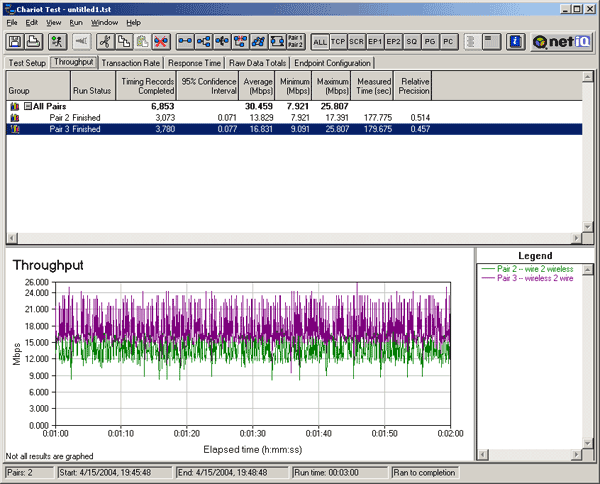The height and width of the screenshot is (484, 600).
Task: Open the Window menu
Action: 104,22
